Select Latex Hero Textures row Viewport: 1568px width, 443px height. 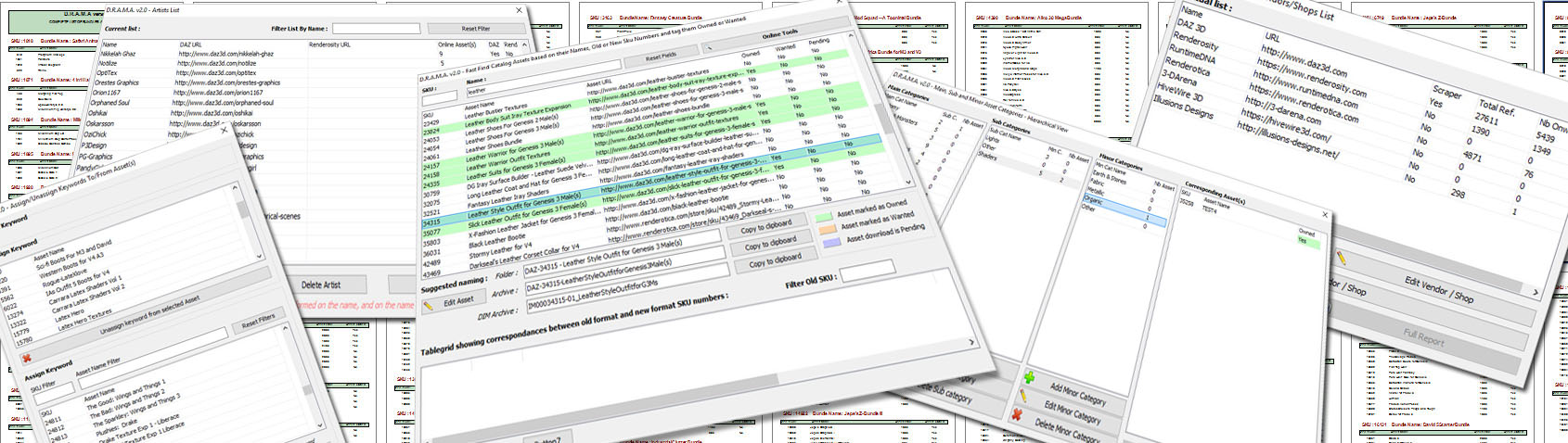tap(84, 321)
